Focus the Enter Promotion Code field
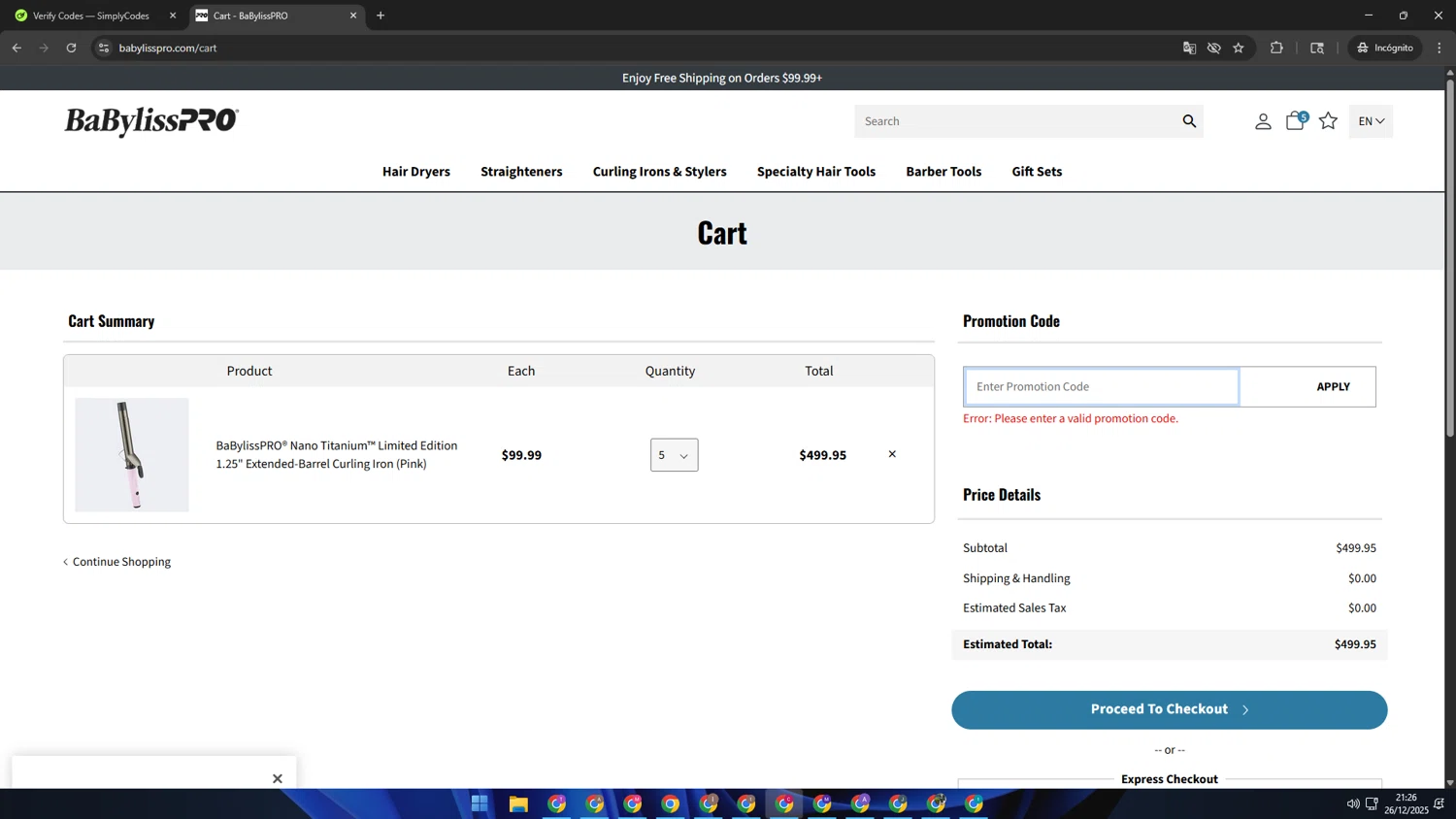The image size is (1456, 819). click(x=1102, y=386)
